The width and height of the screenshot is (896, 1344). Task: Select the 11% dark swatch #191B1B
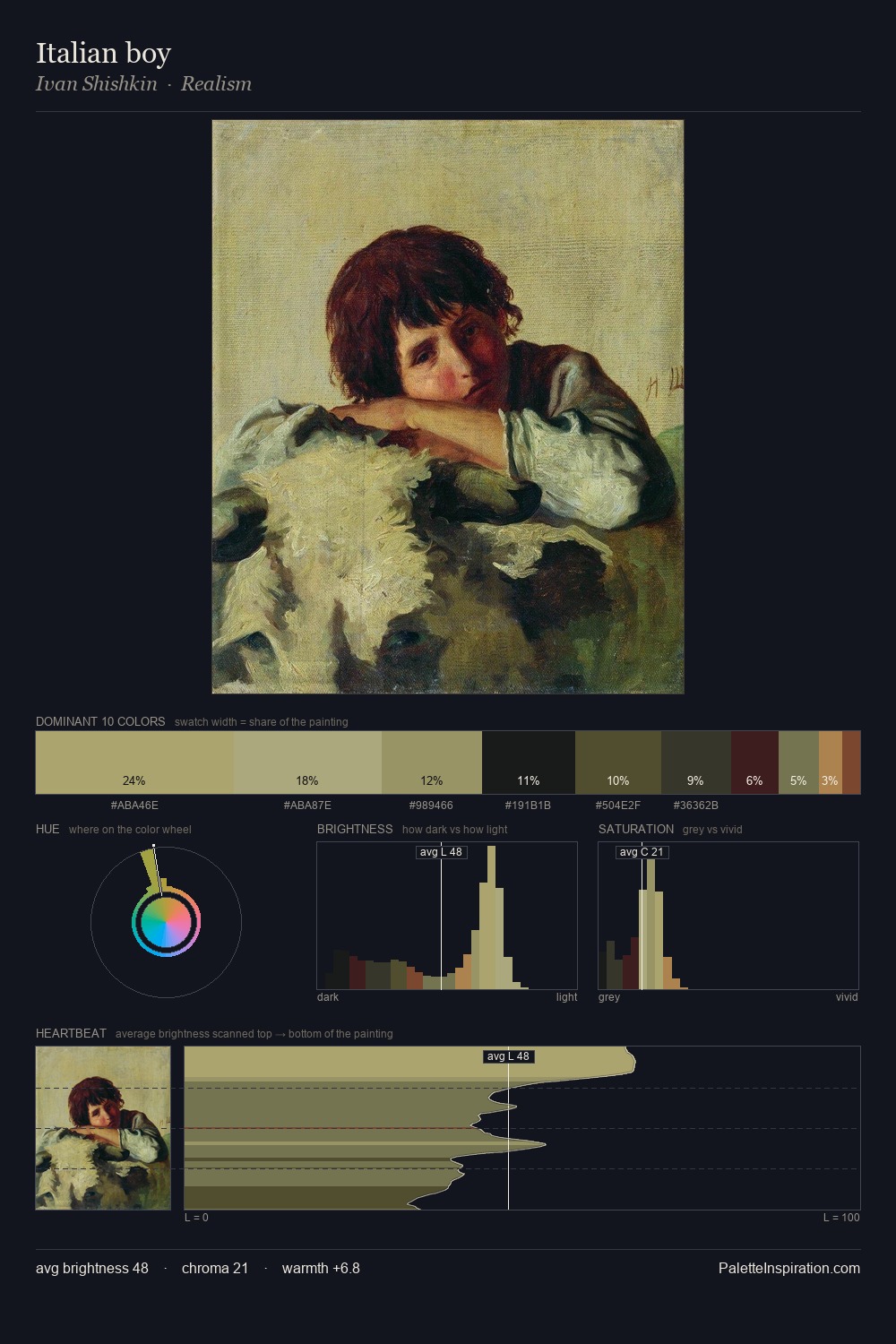(x=529, y=762)
